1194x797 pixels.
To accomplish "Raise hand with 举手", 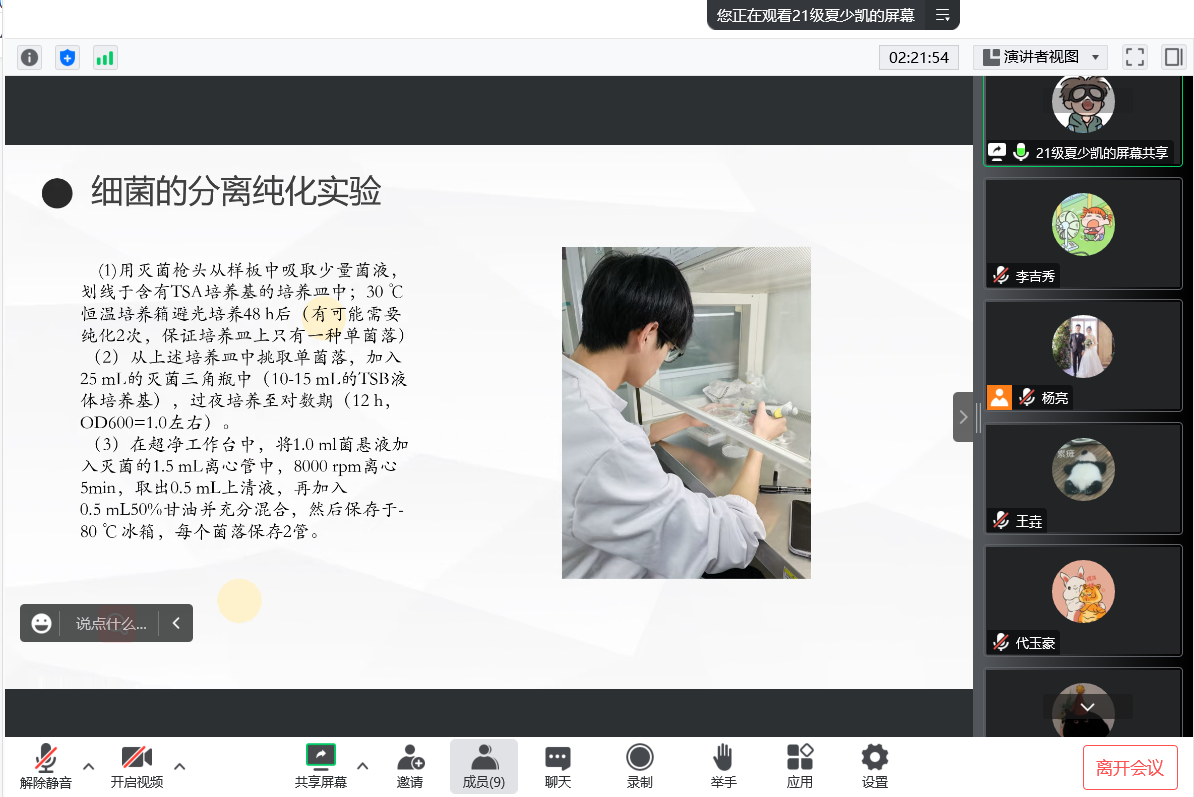I will coord(723,767).
